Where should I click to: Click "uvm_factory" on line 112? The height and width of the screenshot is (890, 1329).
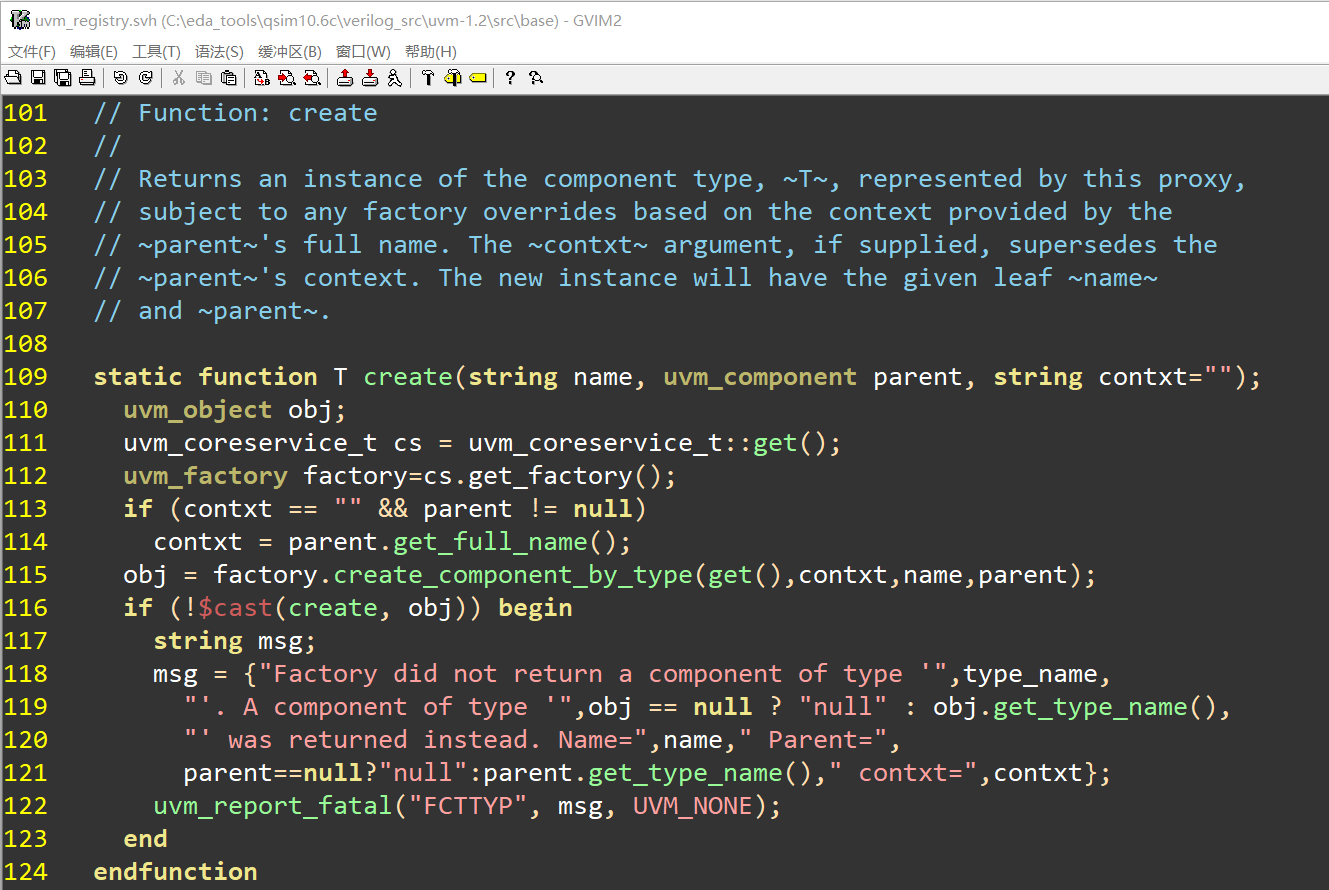coord(205,476)
